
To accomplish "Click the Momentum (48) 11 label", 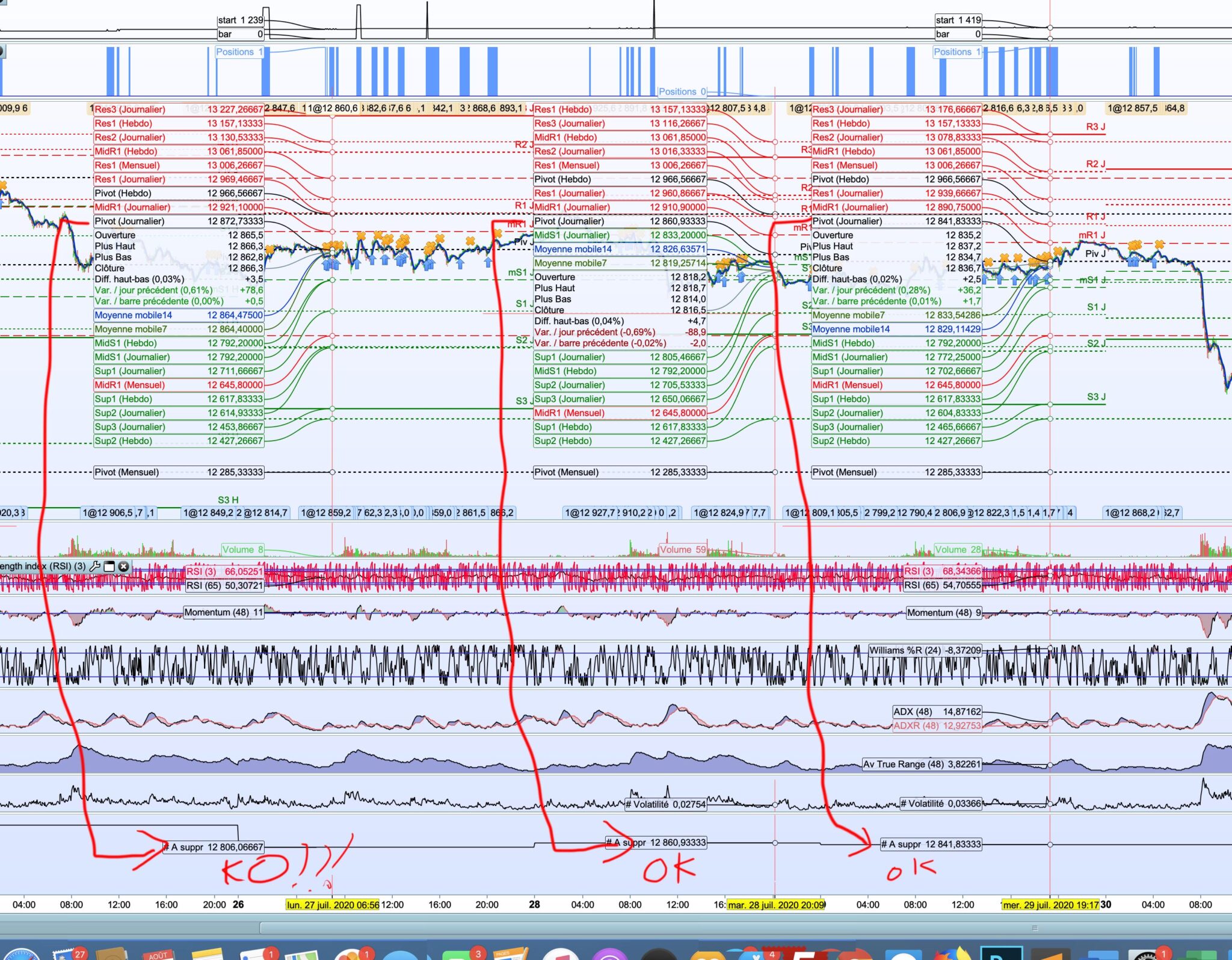I will point(224,612).
